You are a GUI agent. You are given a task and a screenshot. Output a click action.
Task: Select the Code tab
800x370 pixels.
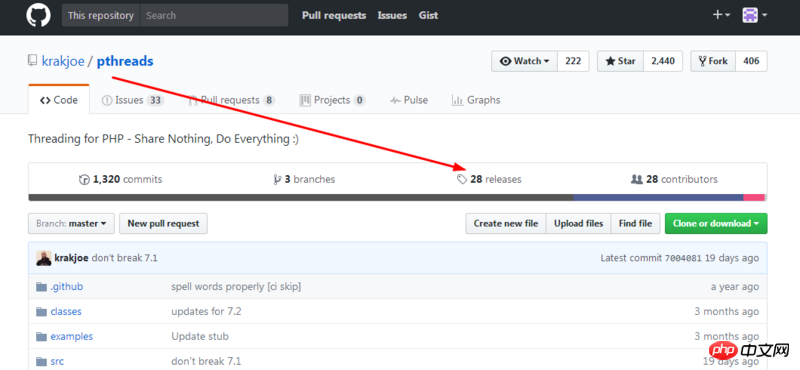[59, 100]
